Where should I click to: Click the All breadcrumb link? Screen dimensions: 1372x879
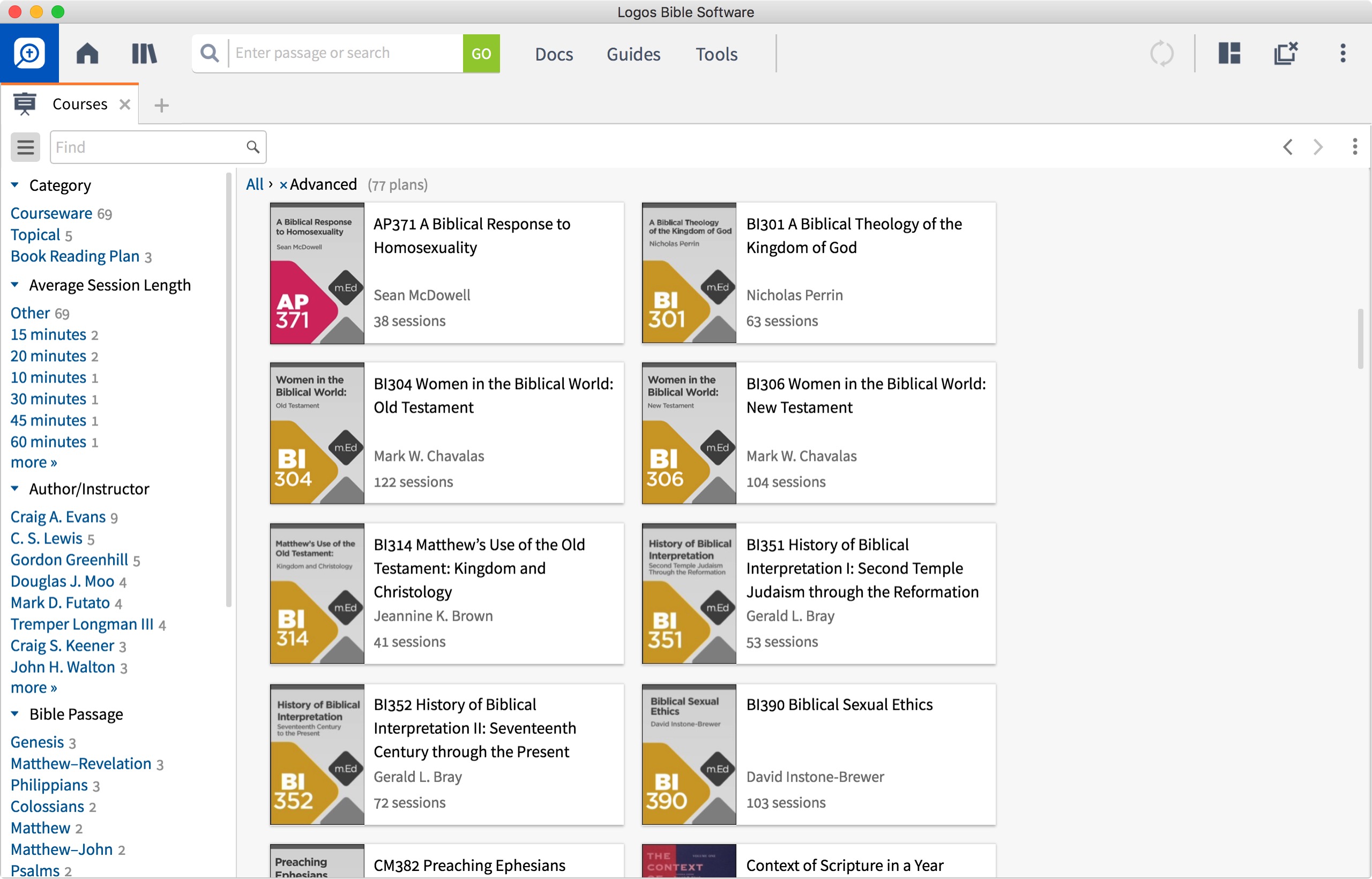tap(255, 184)
